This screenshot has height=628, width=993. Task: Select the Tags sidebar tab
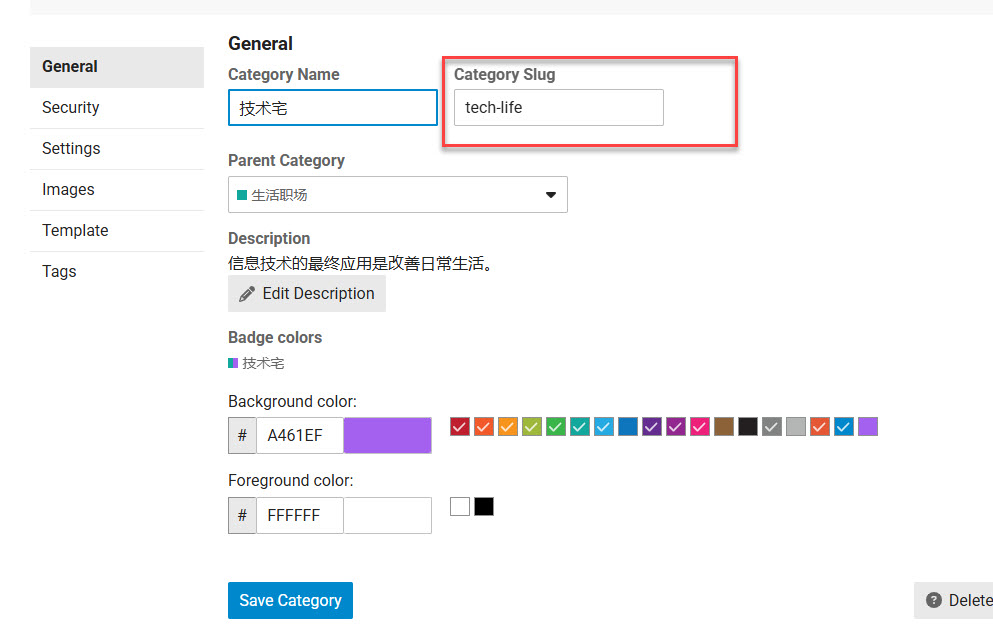59,272
